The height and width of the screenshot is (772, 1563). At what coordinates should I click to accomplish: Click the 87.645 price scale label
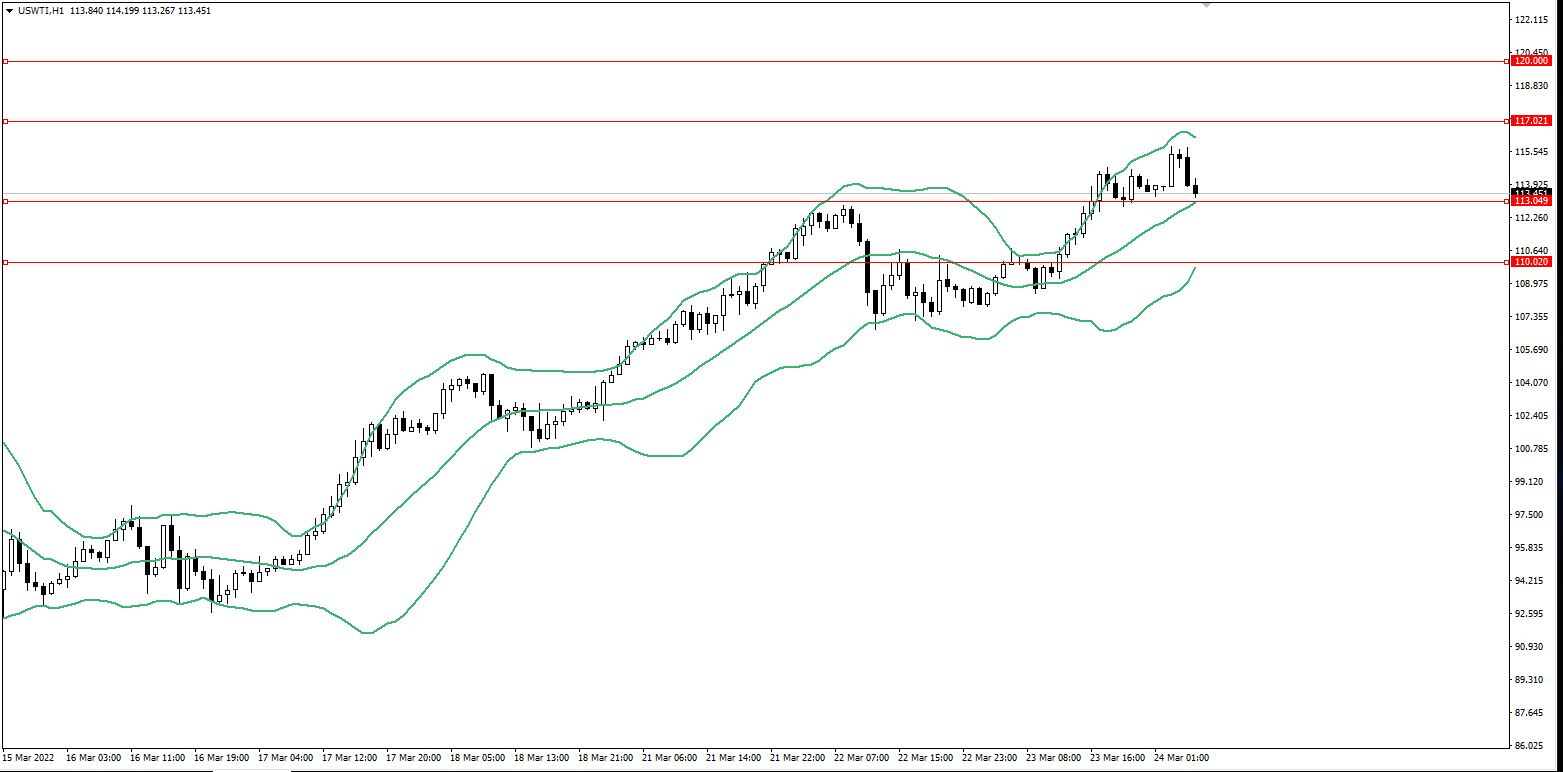point(1529,713)
